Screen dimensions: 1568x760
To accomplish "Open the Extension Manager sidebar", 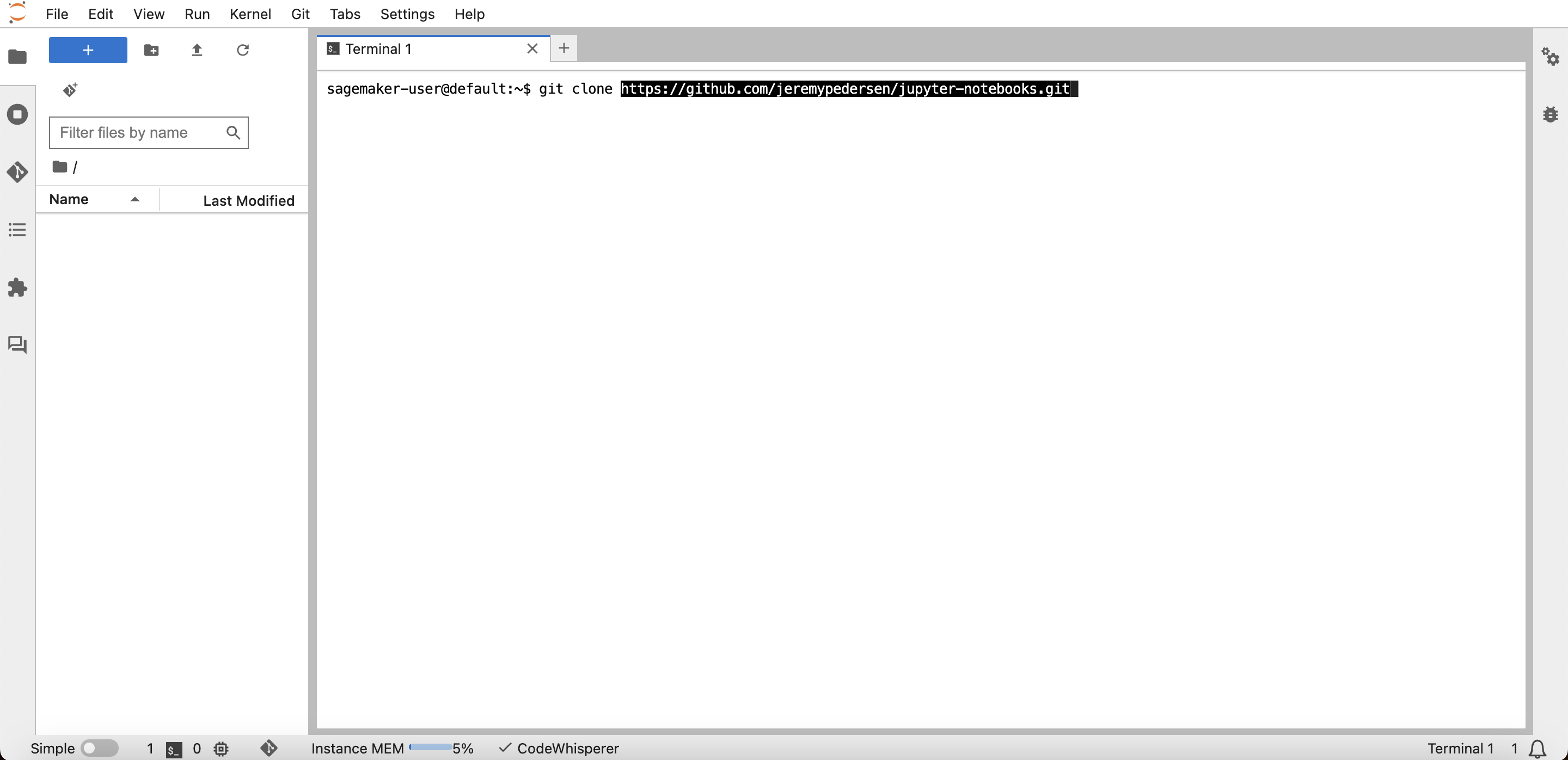I will coord(17,287).
